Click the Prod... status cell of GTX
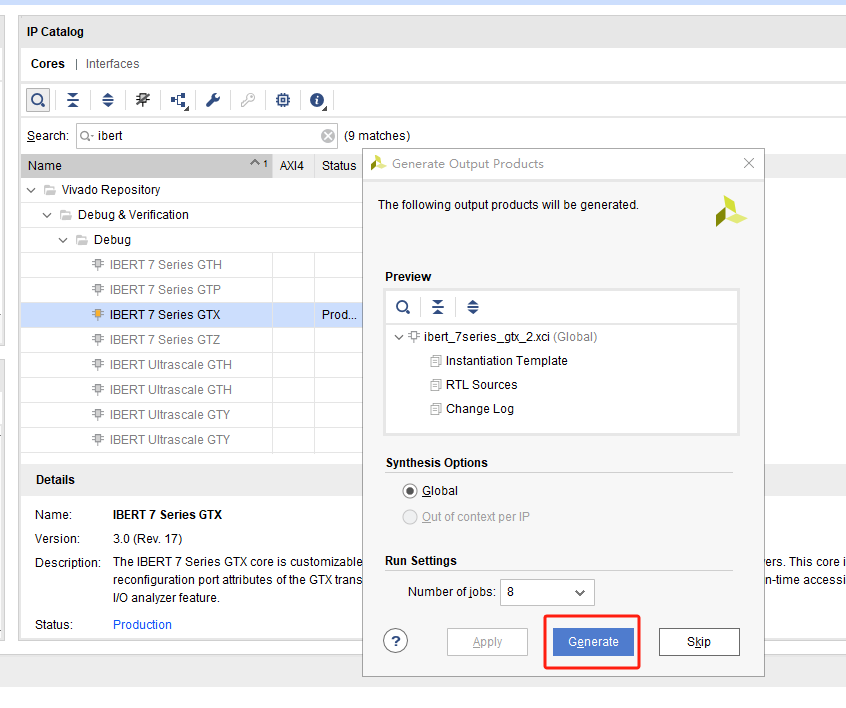The image size is (846, 708). (339, 315)
